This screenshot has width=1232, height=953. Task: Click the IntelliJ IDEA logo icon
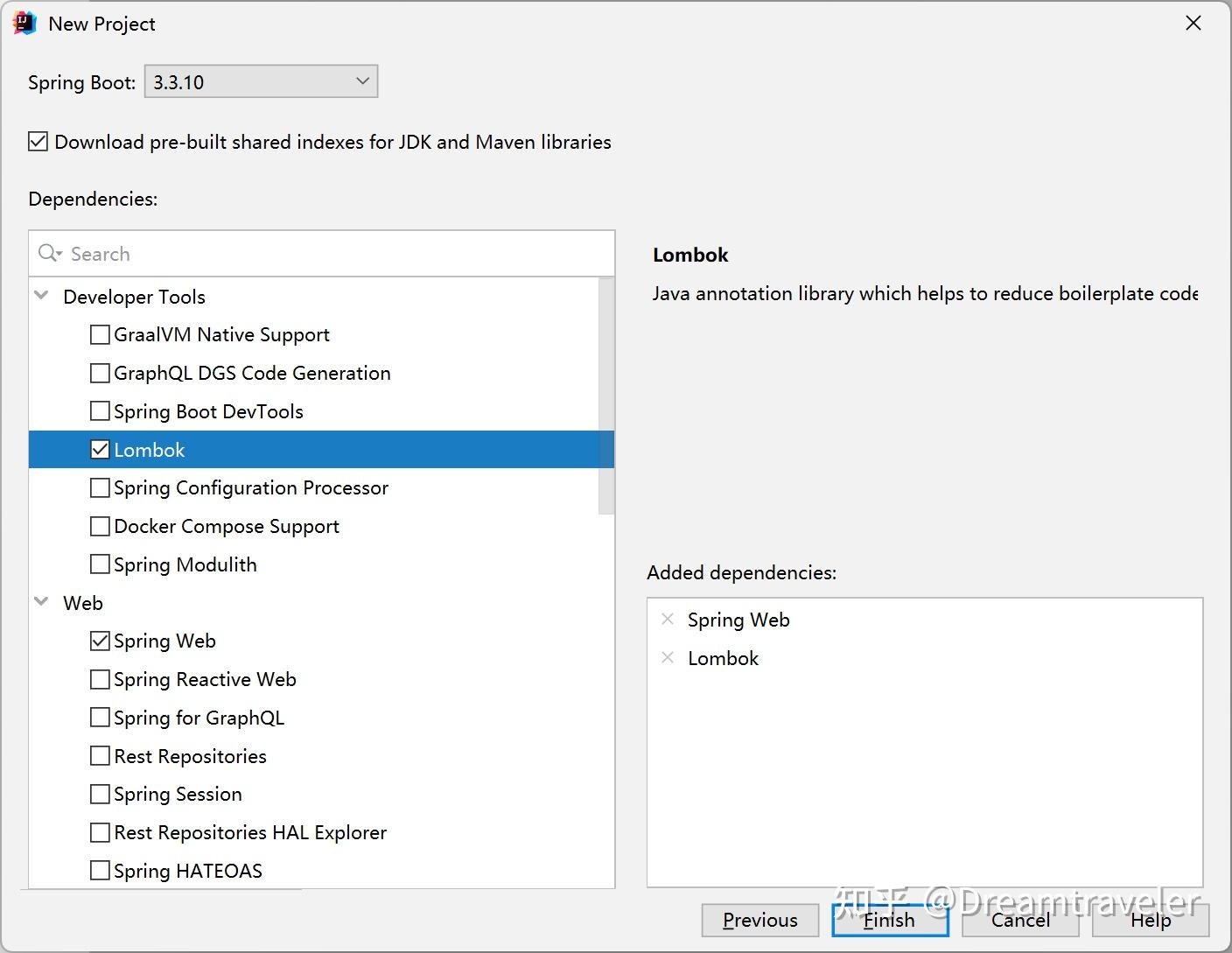(x=24, y=24)
